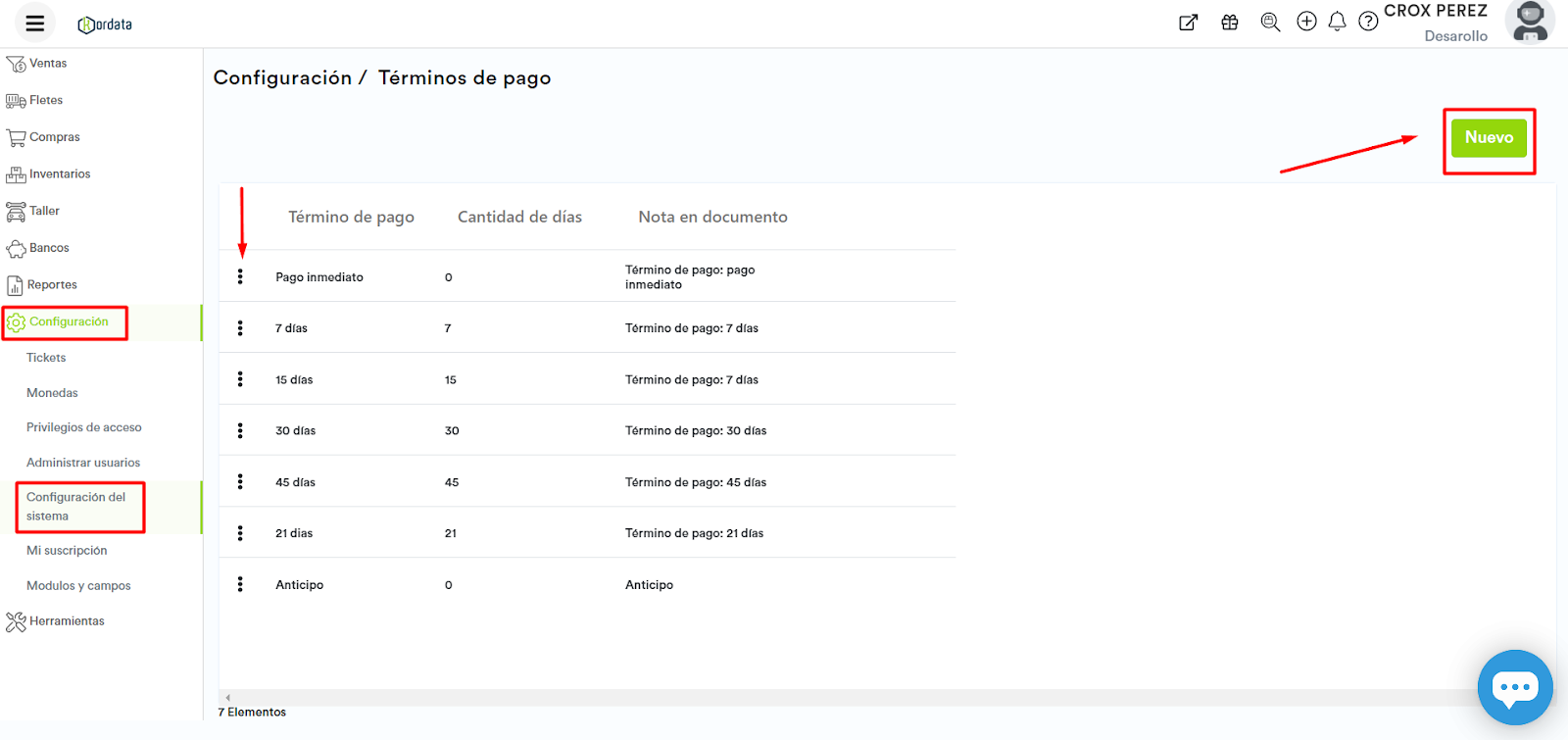Open the live chat bubble
Screen dimensions: 1568x740
1515,687
